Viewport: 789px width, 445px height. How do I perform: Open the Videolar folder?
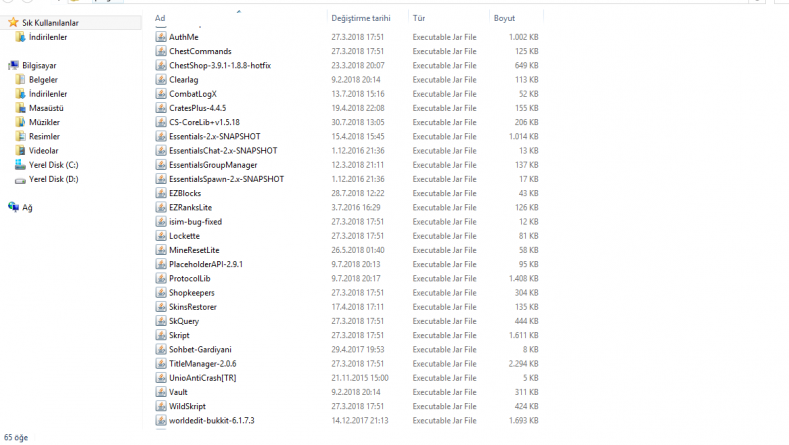pos(44,151)
